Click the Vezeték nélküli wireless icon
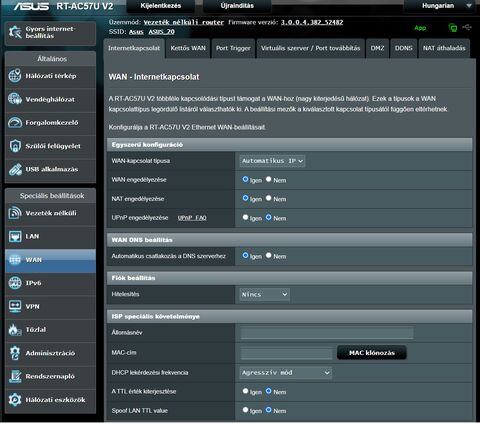480x424 pixels. tap(15, 213)
